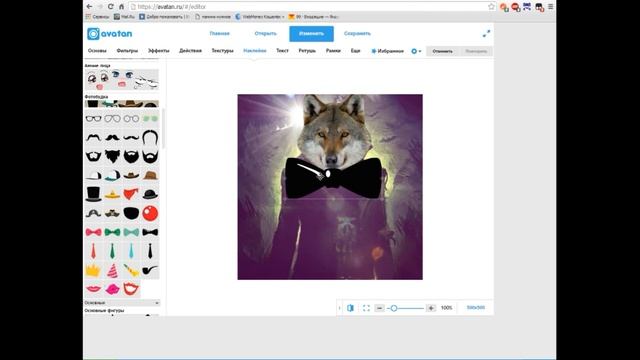Pick the black eye mask sticker

coord(131,213)
